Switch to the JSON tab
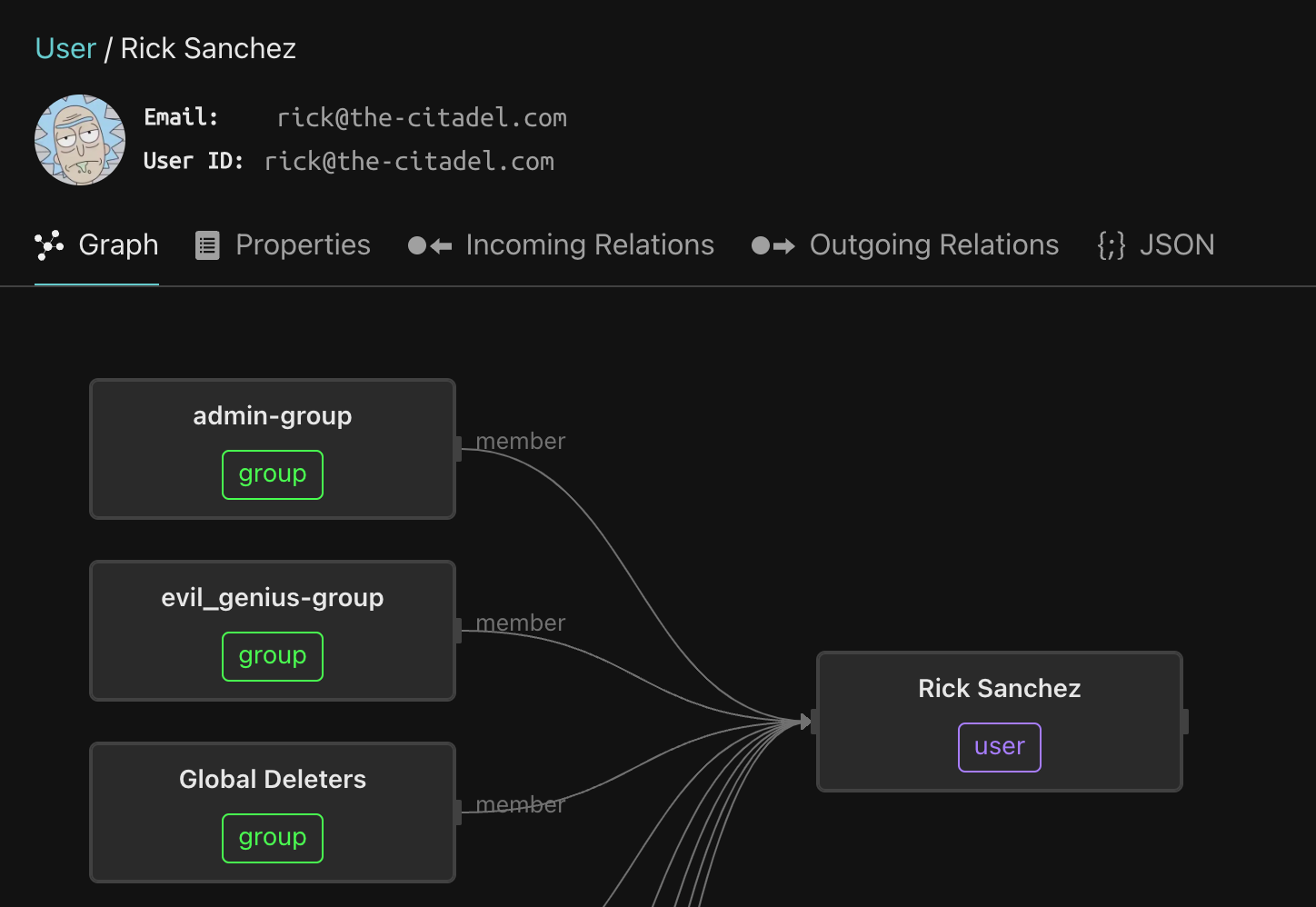1316x907 pixels. 1155,245
